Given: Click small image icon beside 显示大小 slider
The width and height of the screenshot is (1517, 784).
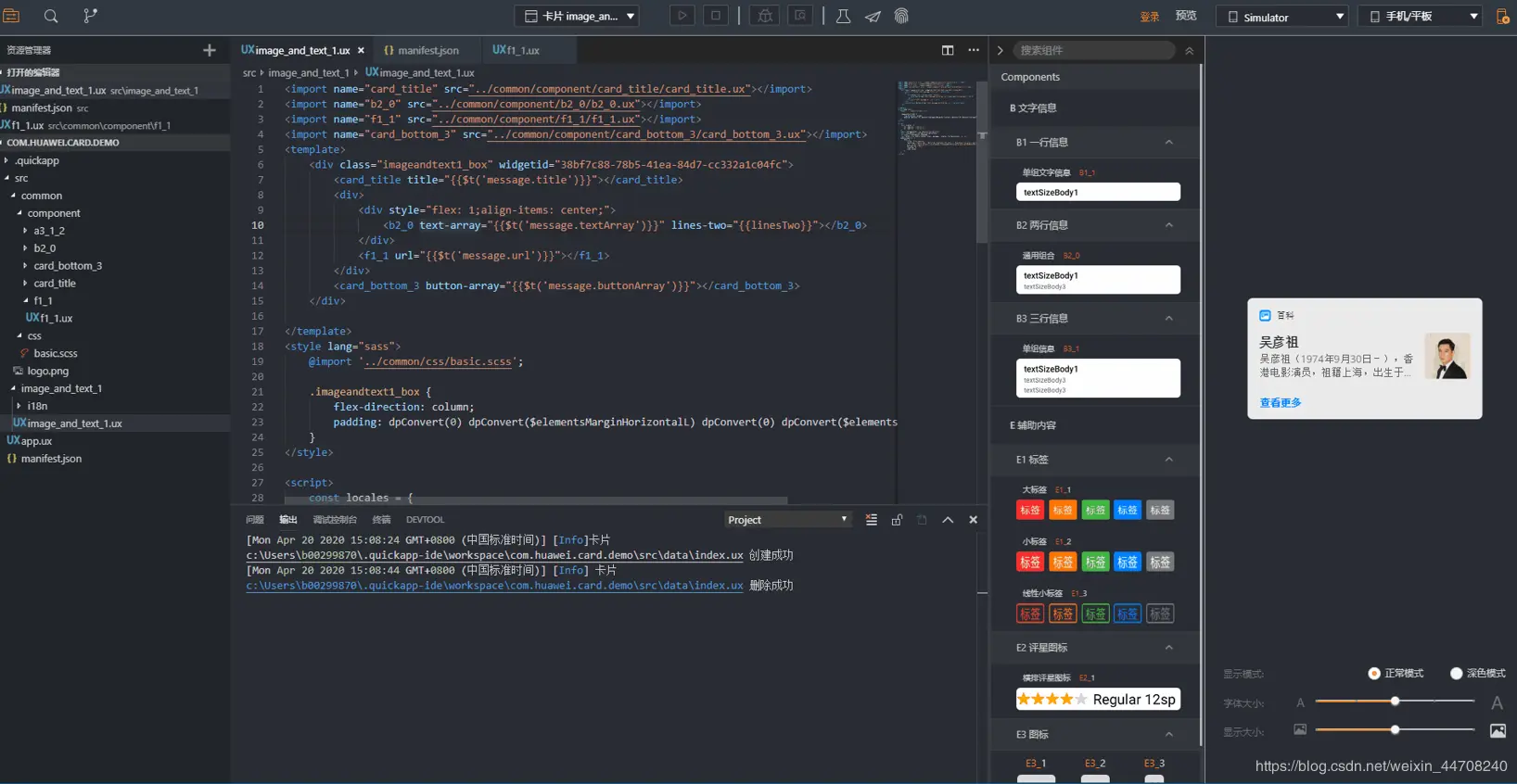Looking at the screenshot, I should (x=1300, y=729).
